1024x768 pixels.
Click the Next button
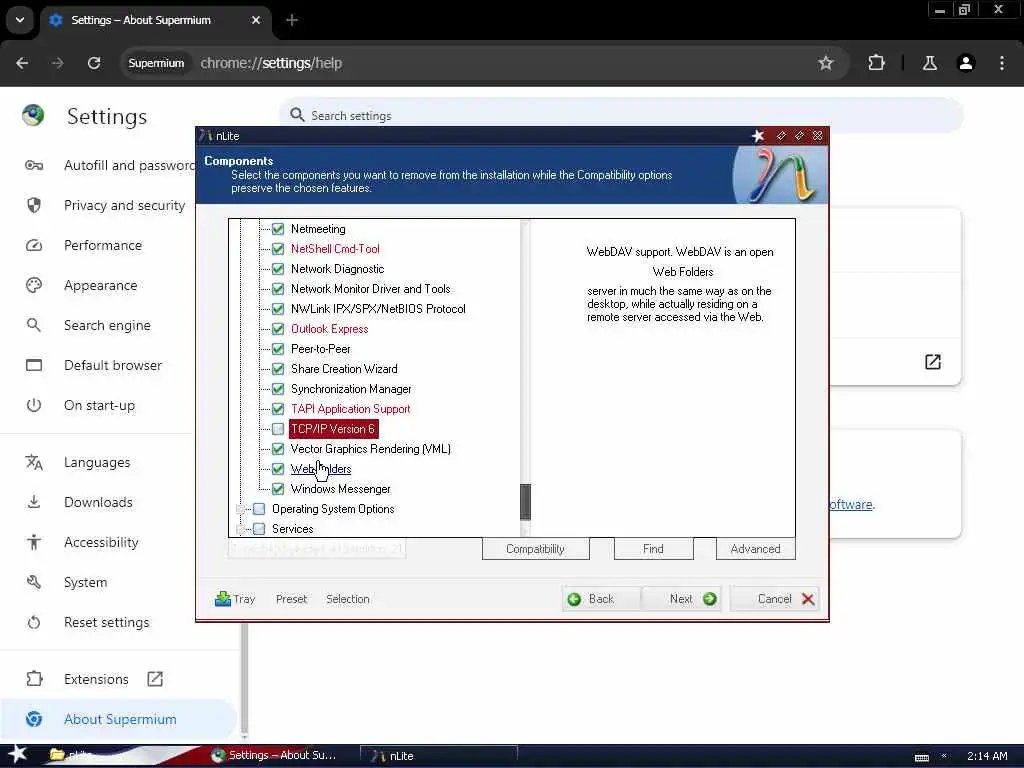tap(682, 599)
